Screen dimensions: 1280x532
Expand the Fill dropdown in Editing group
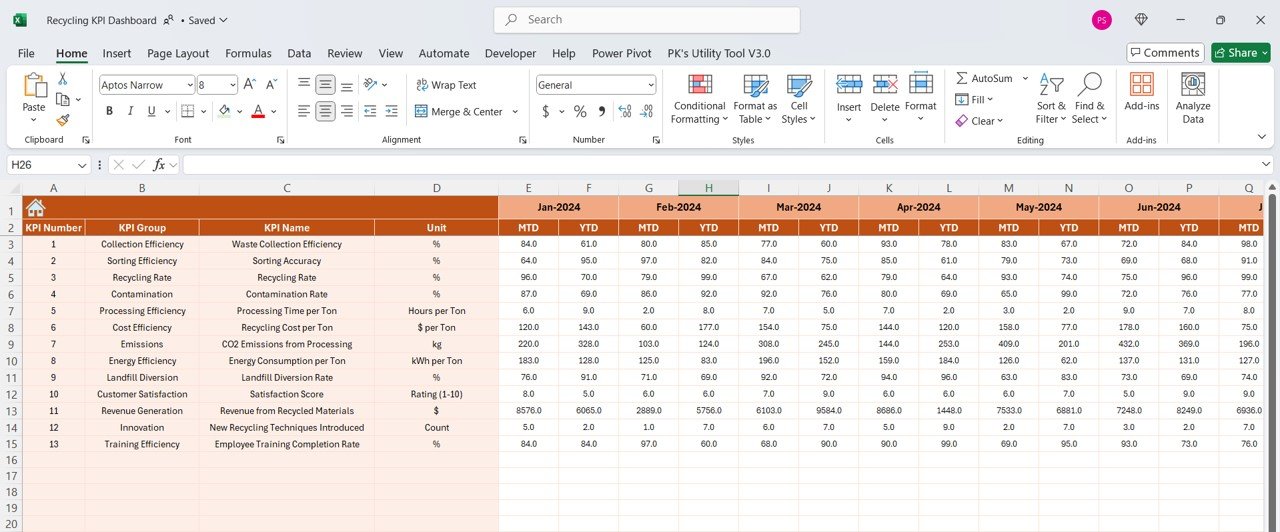(x=992, y=100)
